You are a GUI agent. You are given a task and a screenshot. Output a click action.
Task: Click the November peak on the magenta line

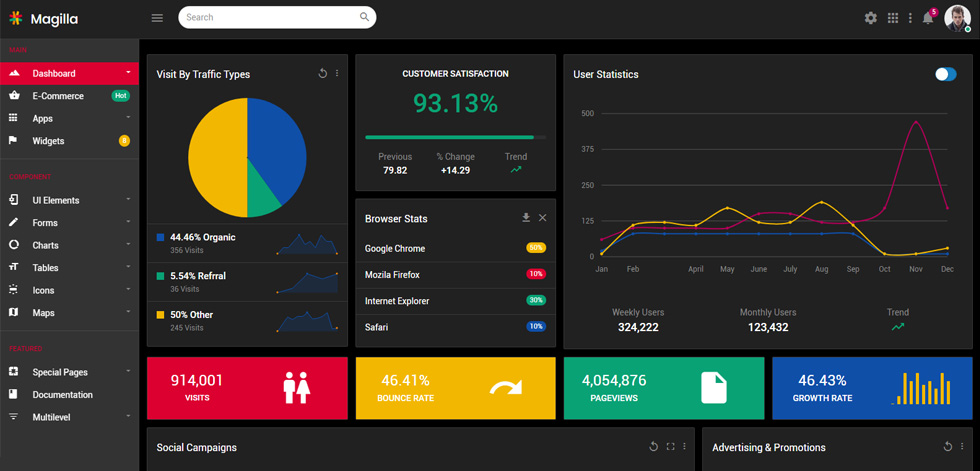click(916, 122)
